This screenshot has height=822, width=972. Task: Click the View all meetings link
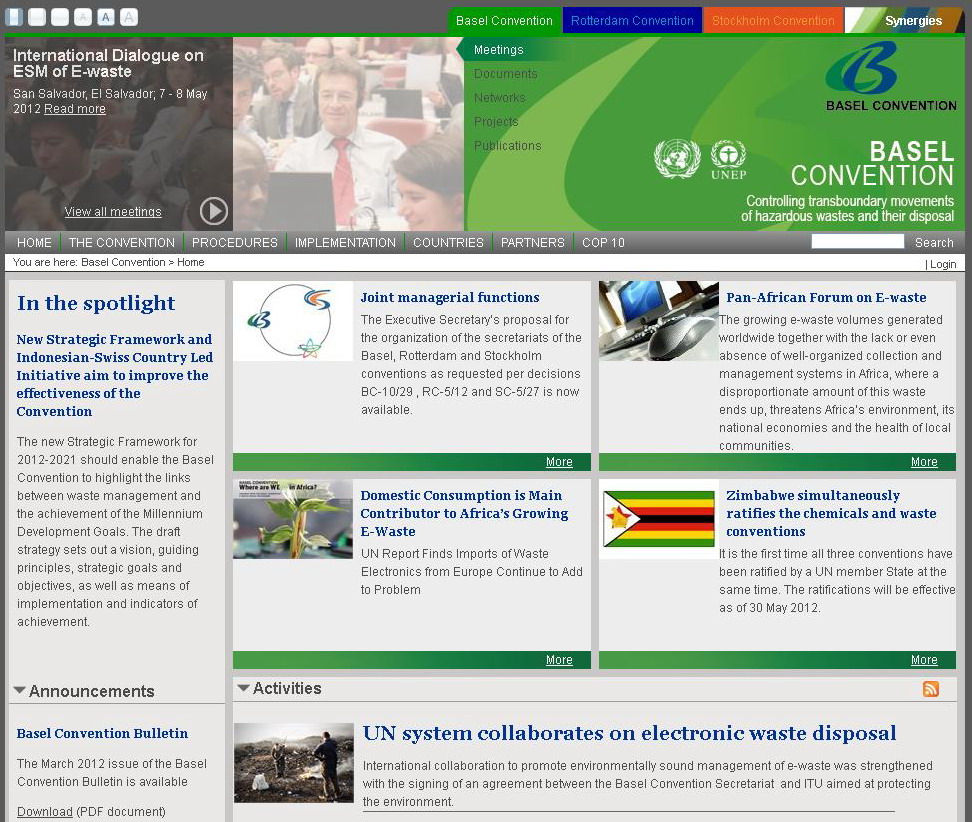click(113, 211)
